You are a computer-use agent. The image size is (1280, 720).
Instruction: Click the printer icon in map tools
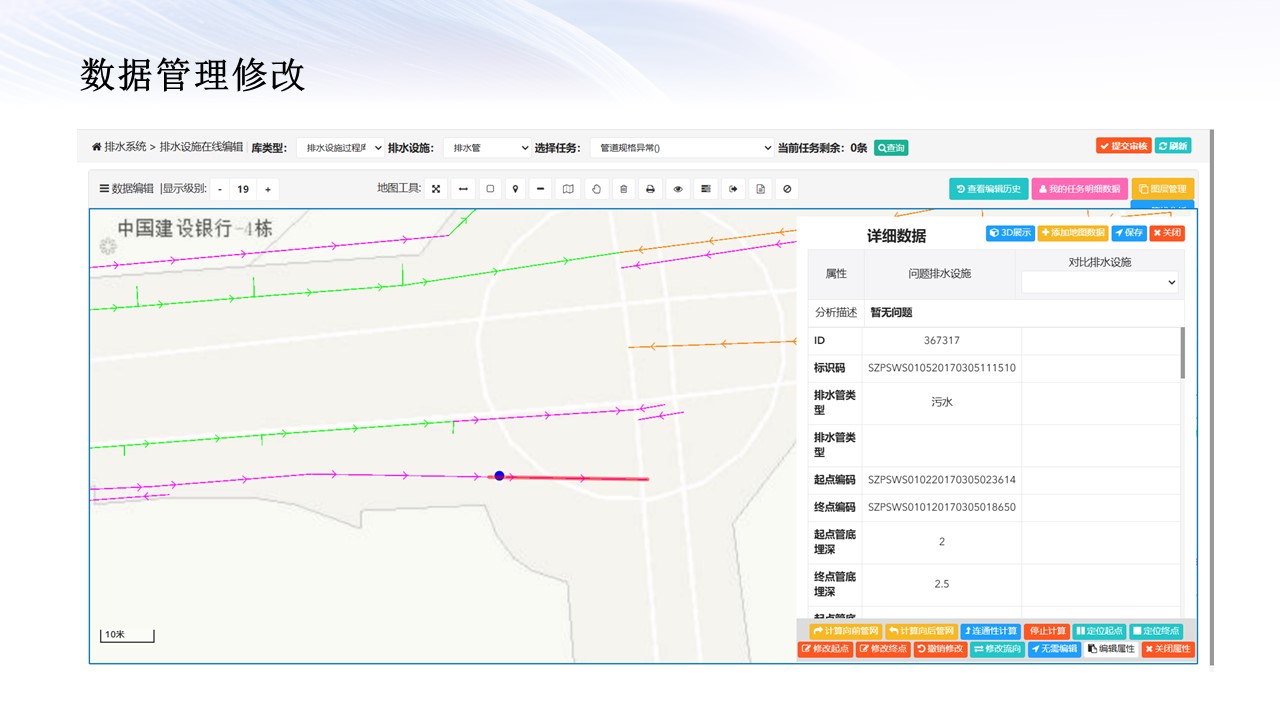pos(650,189)
